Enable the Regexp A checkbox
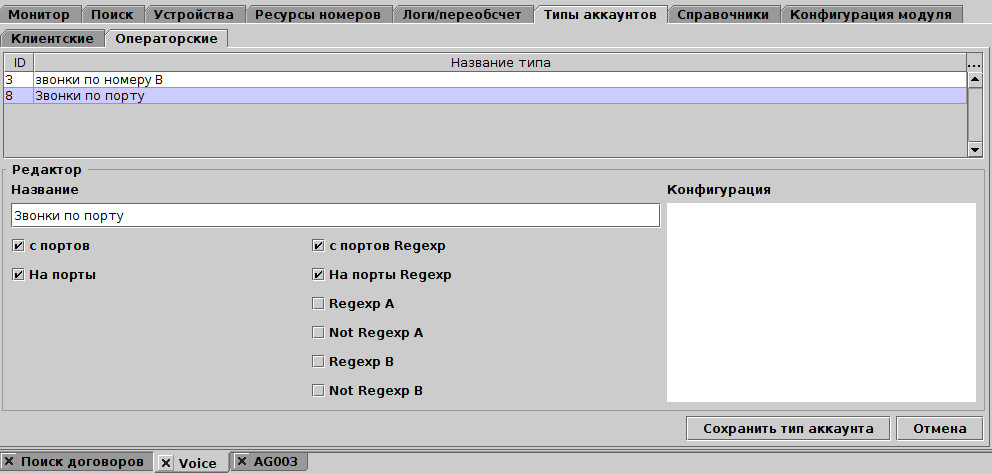 point(318,303)
